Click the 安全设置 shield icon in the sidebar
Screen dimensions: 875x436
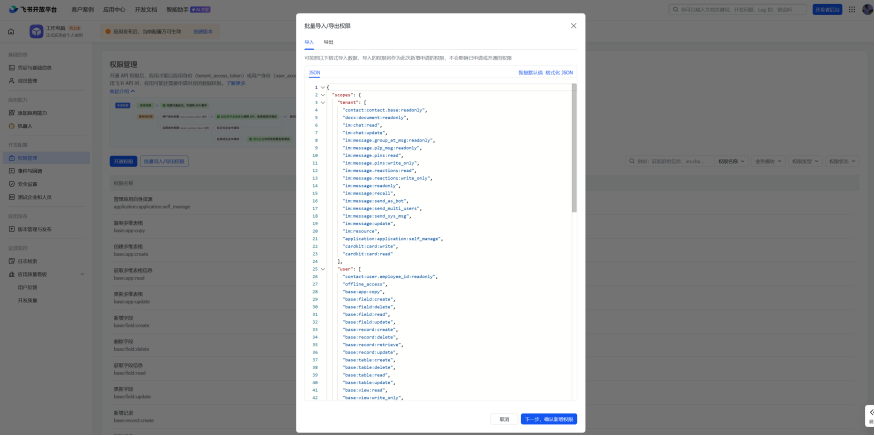coord(12,184)
